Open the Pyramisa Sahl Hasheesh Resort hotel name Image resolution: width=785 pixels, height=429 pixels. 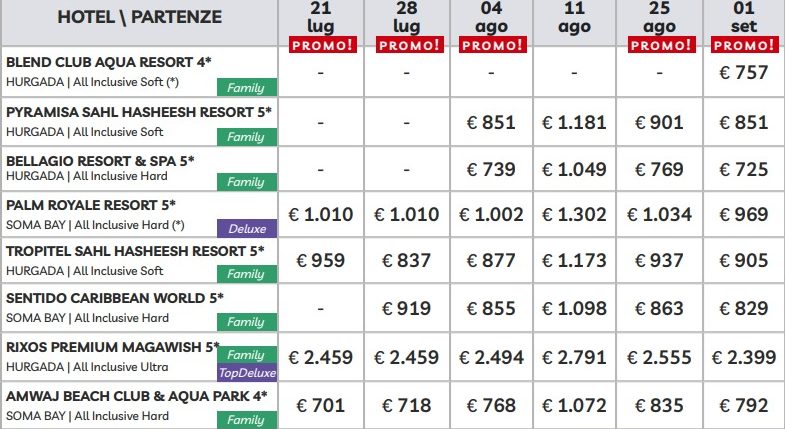tap(139, 112)
